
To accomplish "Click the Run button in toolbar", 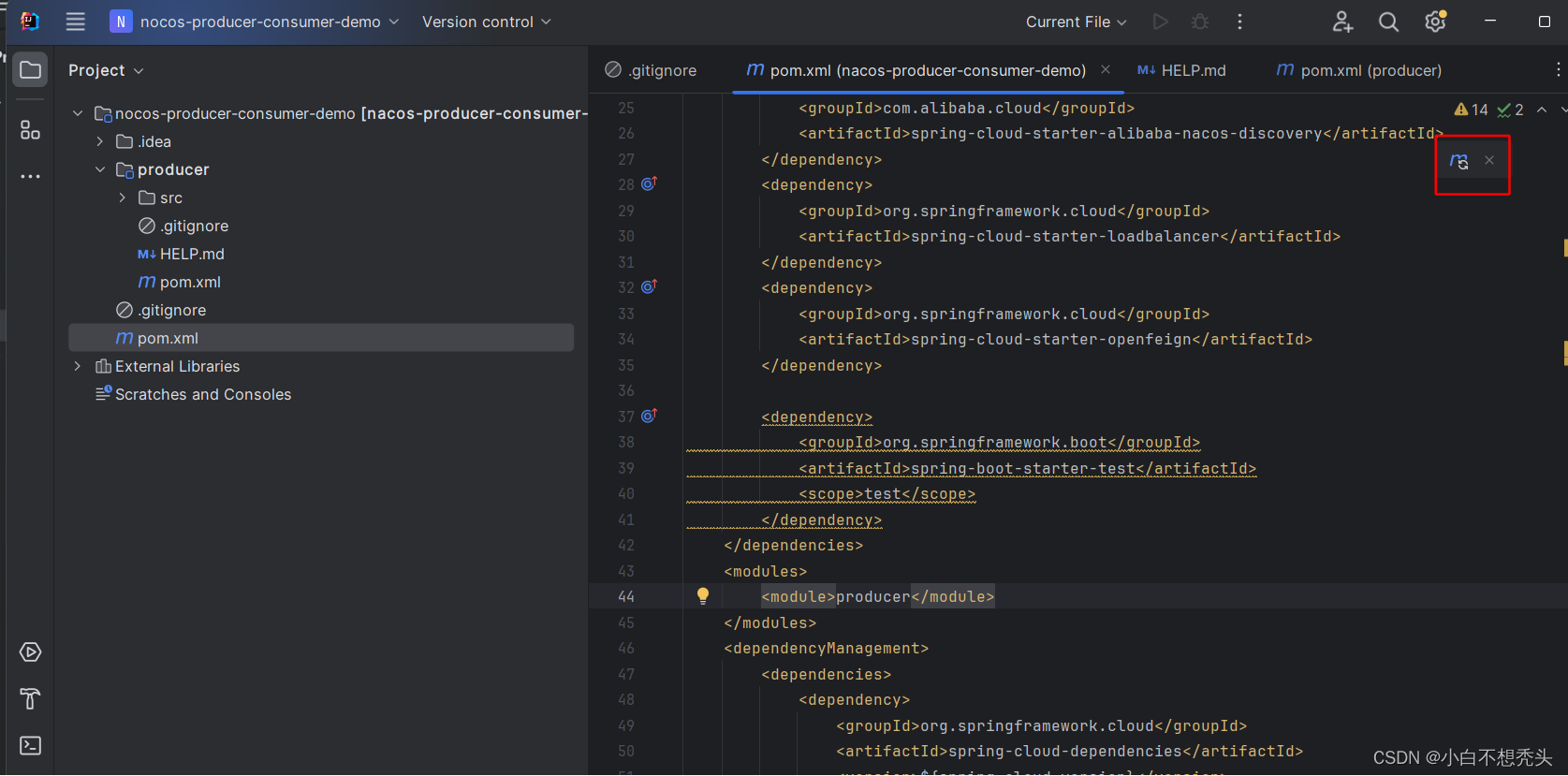I will (1161, 22).
